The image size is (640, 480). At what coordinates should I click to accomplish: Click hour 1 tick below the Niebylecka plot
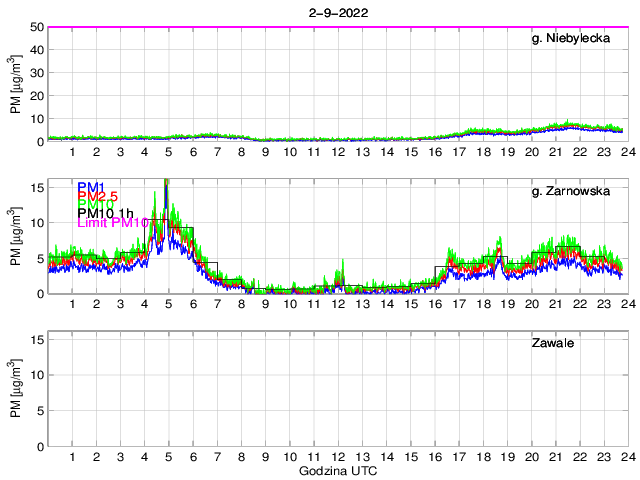pos(73,152)
